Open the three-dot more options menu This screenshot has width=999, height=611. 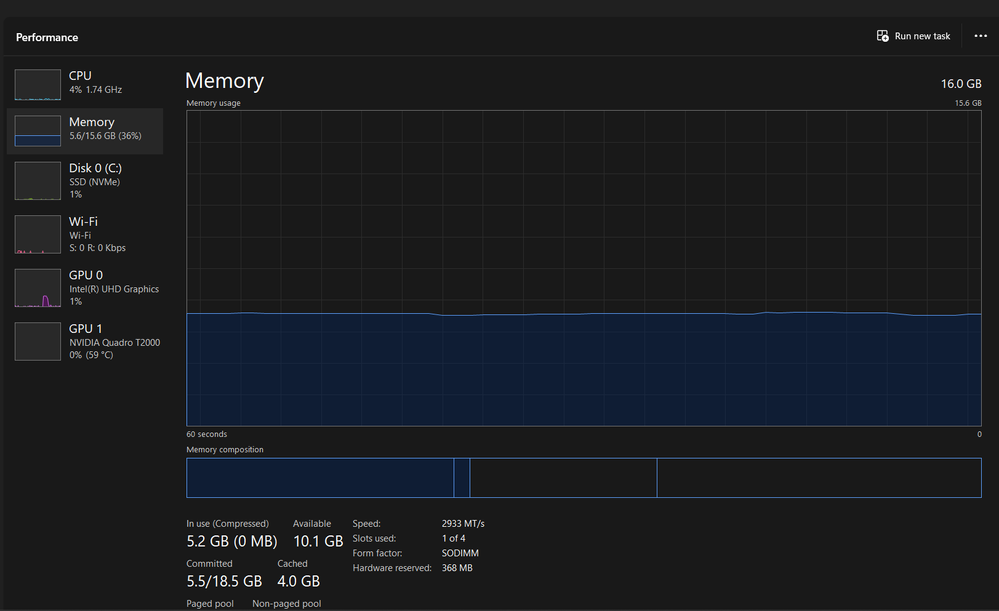(x=981, y=36)
